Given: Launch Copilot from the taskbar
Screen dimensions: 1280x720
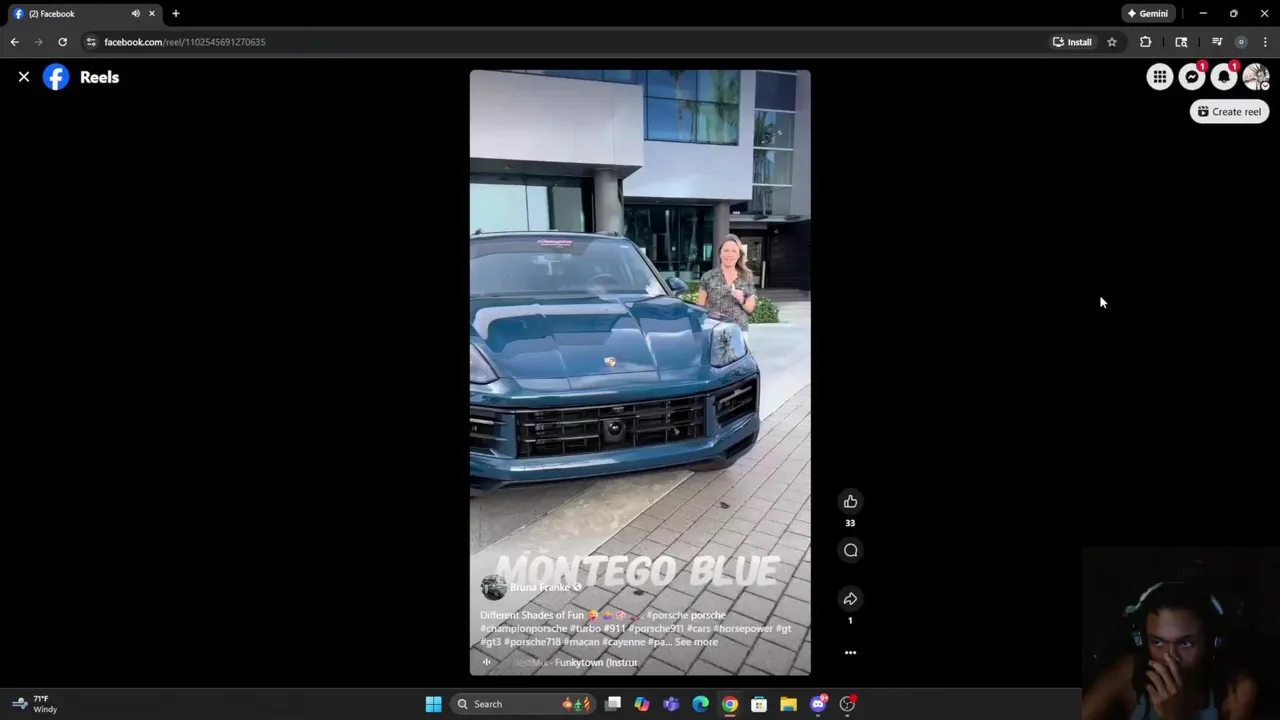Looking at the screenshot, I should [642, 704].
